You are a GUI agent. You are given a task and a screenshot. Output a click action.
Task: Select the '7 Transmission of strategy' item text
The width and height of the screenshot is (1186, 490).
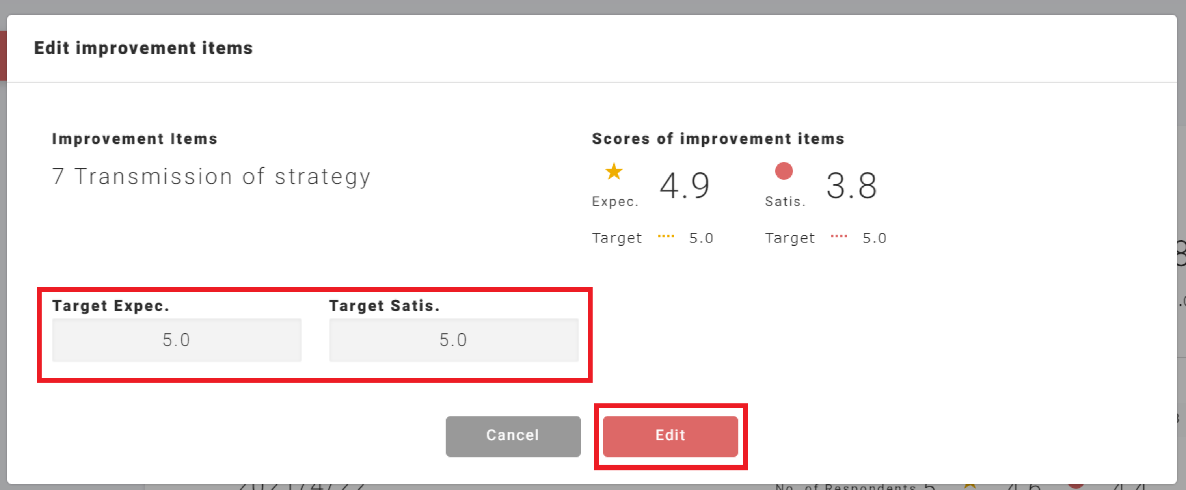(x=211, y=177)
